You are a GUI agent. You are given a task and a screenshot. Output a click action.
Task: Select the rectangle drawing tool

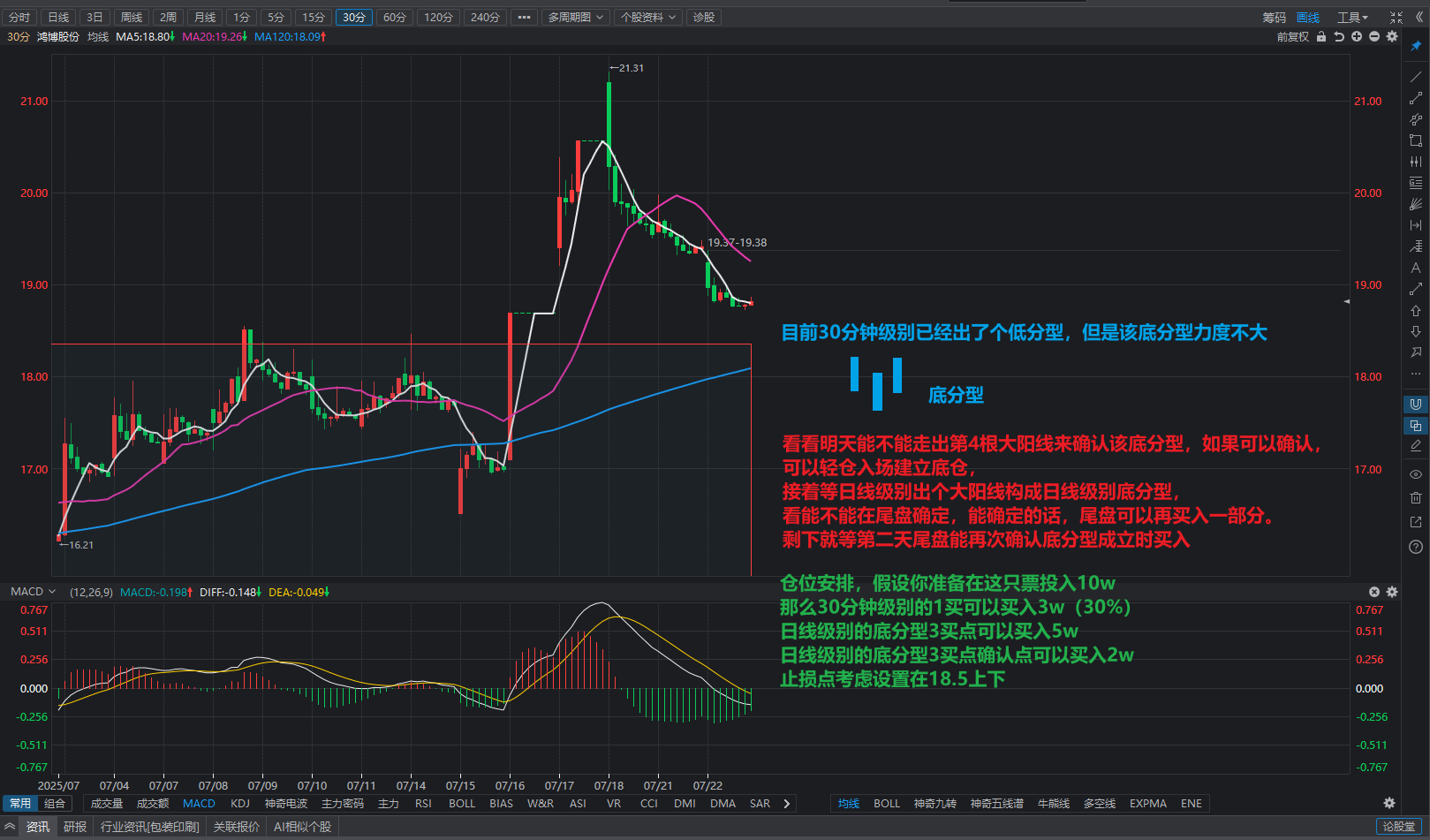point(1416,140)
